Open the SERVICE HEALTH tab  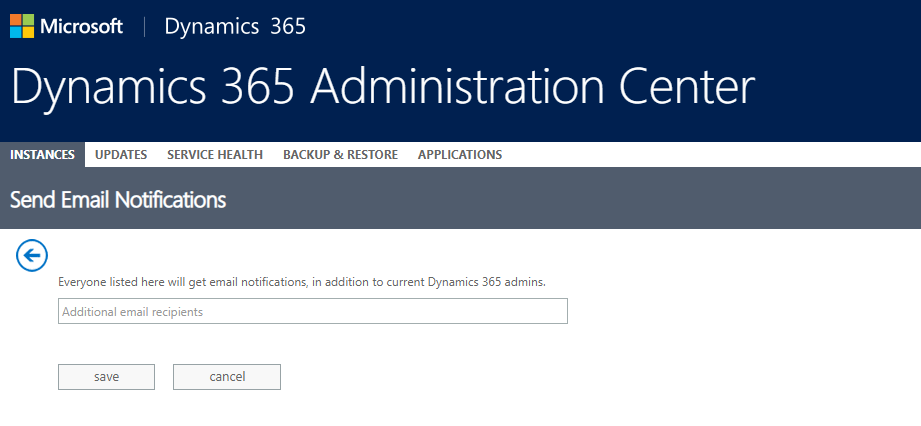[x=215, y=155]
